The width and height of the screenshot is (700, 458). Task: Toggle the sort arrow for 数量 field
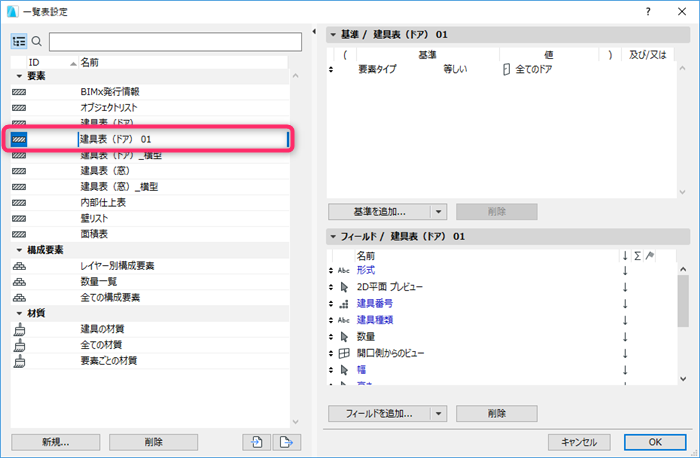[625, 337]
